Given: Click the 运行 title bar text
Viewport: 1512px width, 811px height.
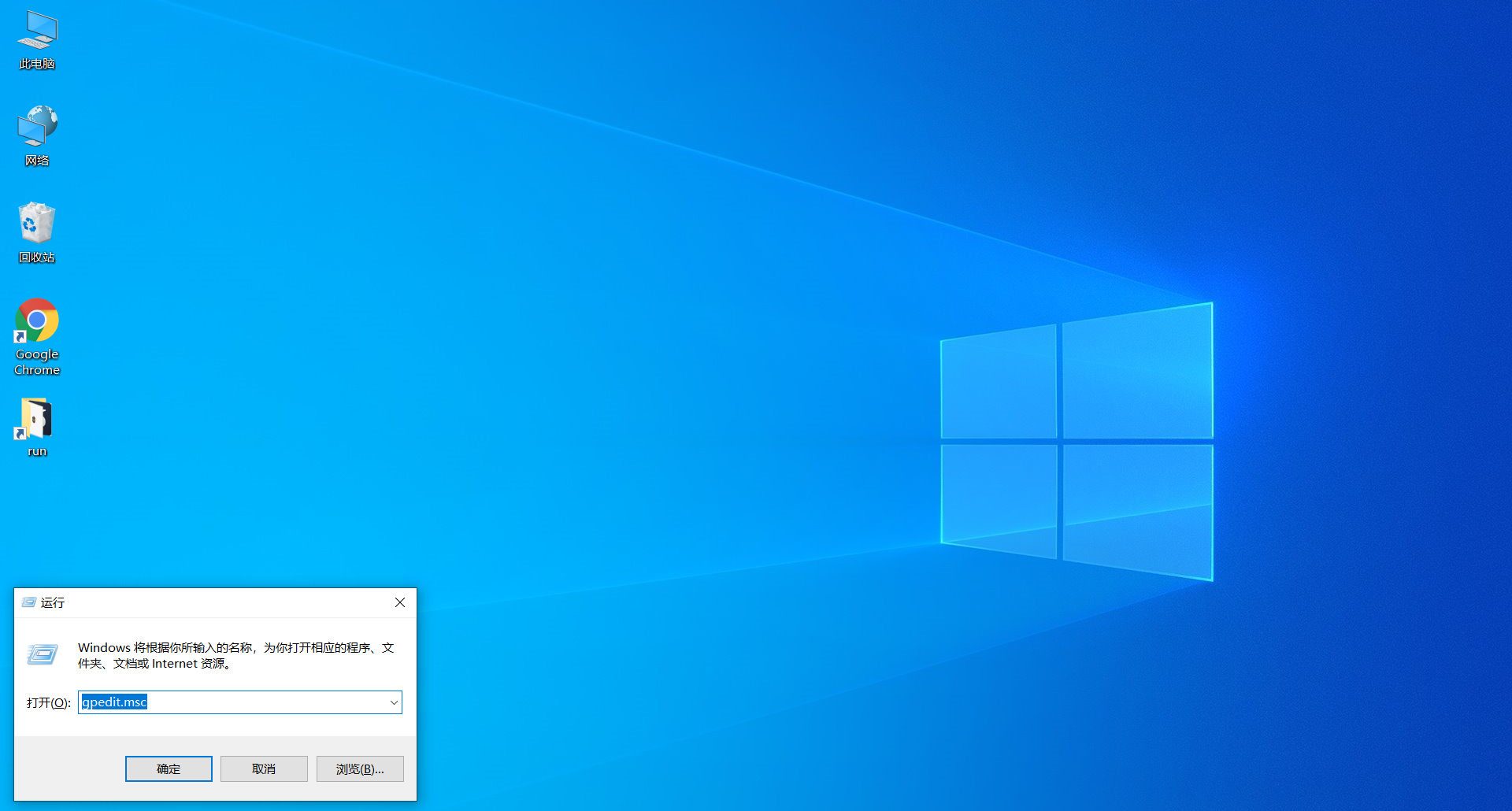Looking at the screenshot, I should (53, 602).
